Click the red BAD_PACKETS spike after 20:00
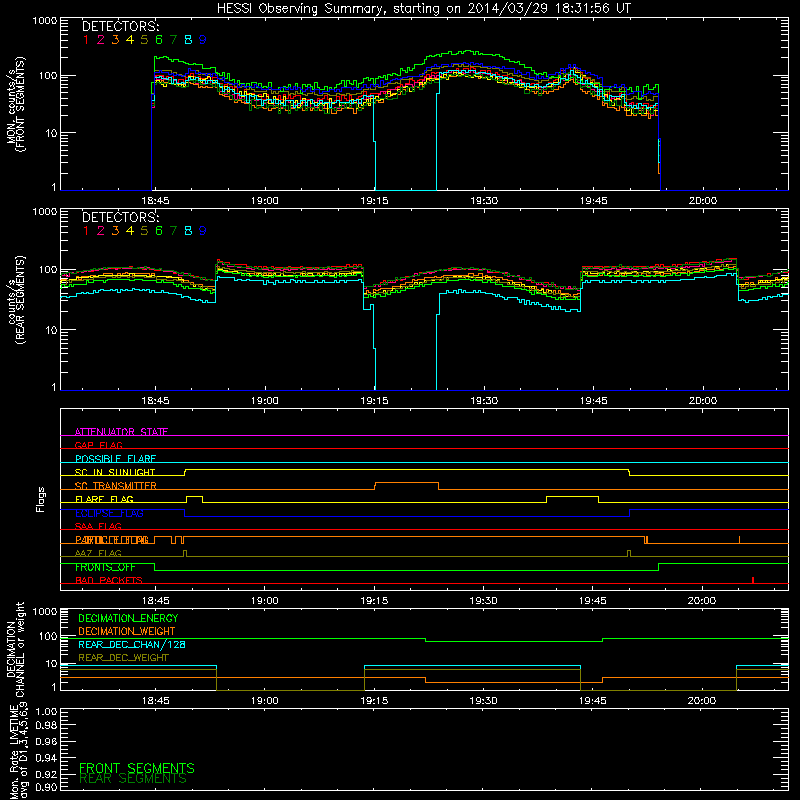This screenshot has width=800, height=800. pyautogui.click(x=753, y=580)
